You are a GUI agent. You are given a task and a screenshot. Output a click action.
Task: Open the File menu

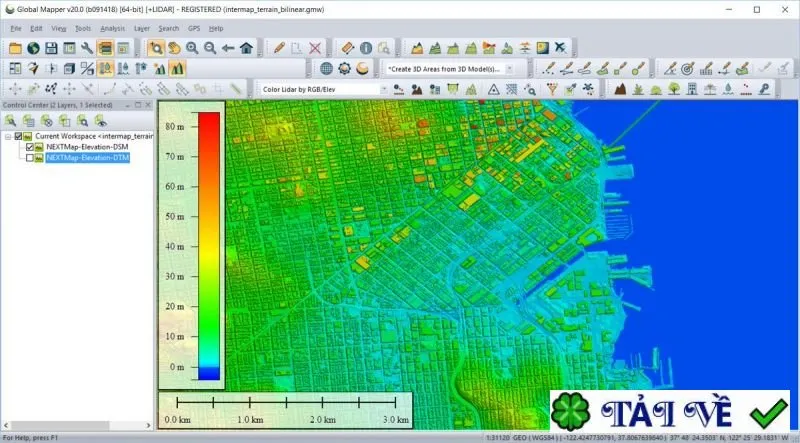[16, 29]
